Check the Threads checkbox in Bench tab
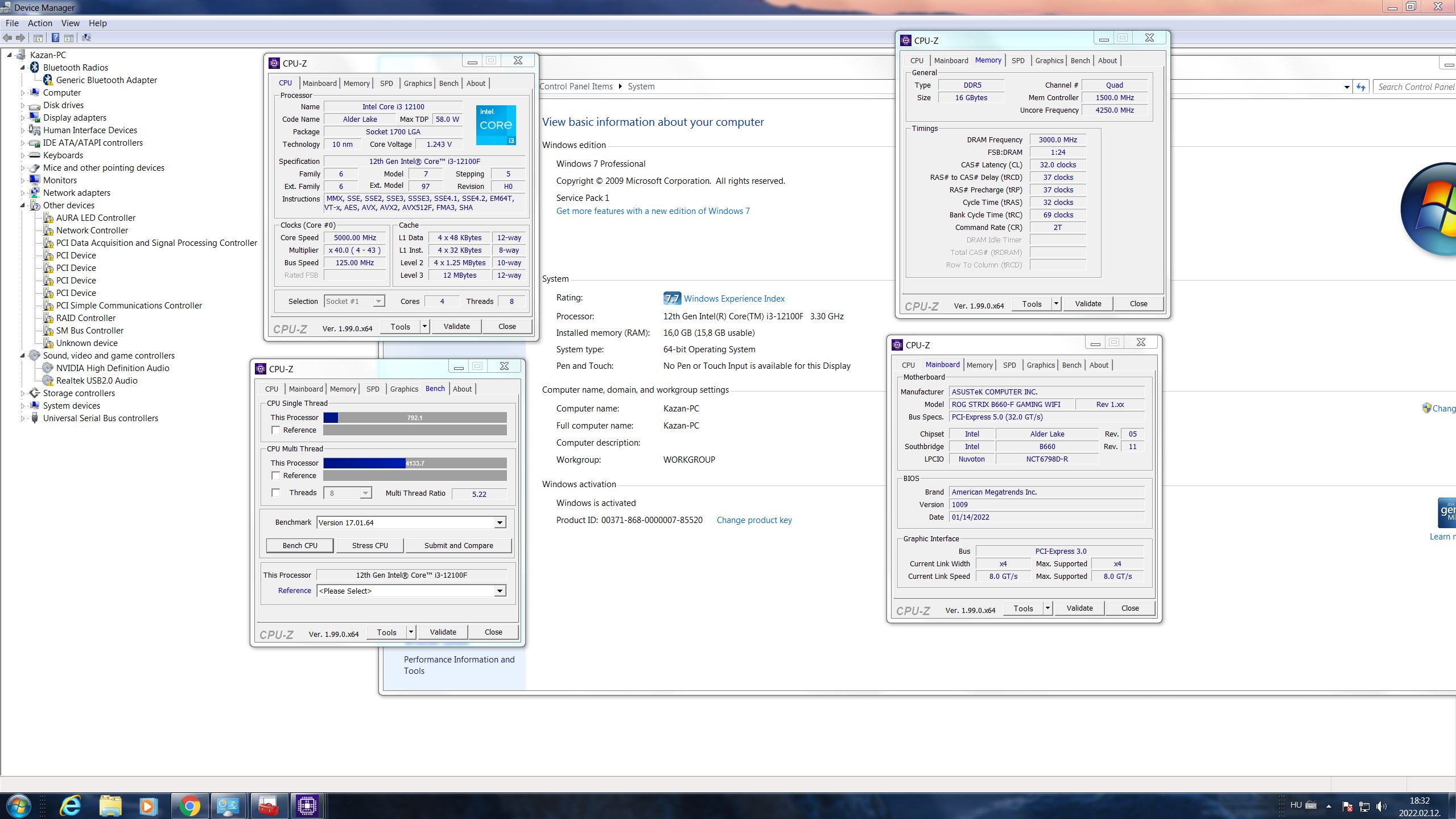The width and height of the screenshot is (1456, 819). (276, 493)
